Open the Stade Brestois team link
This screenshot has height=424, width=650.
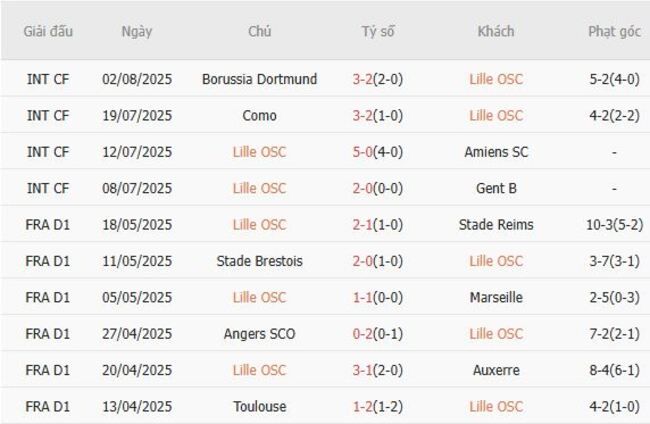[x=259, y=261]
